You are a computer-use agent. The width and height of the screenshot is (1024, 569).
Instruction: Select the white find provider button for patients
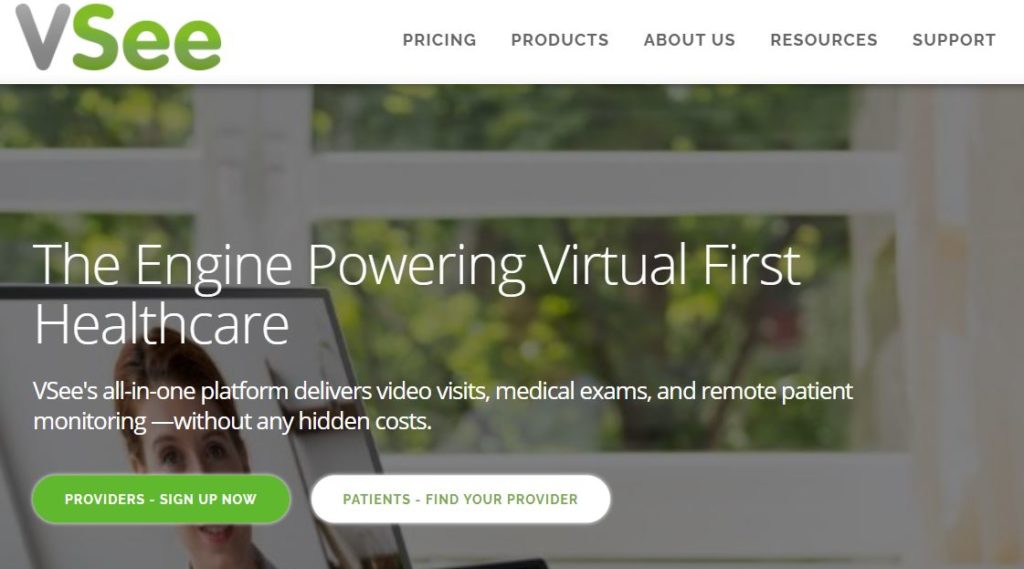(461, 499)
